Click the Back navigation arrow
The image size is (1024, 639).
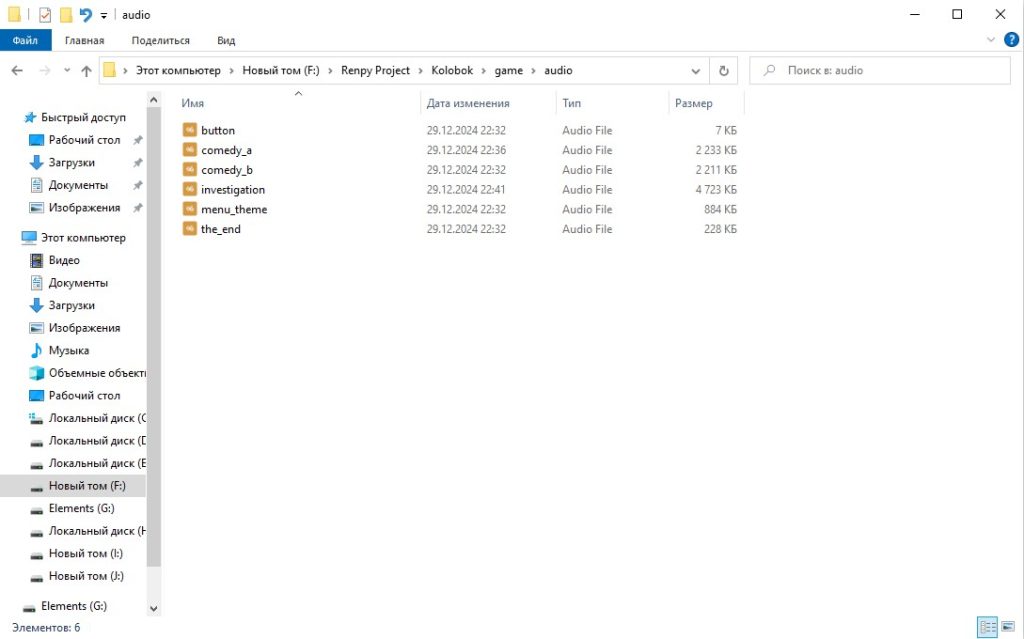(17, 71)
